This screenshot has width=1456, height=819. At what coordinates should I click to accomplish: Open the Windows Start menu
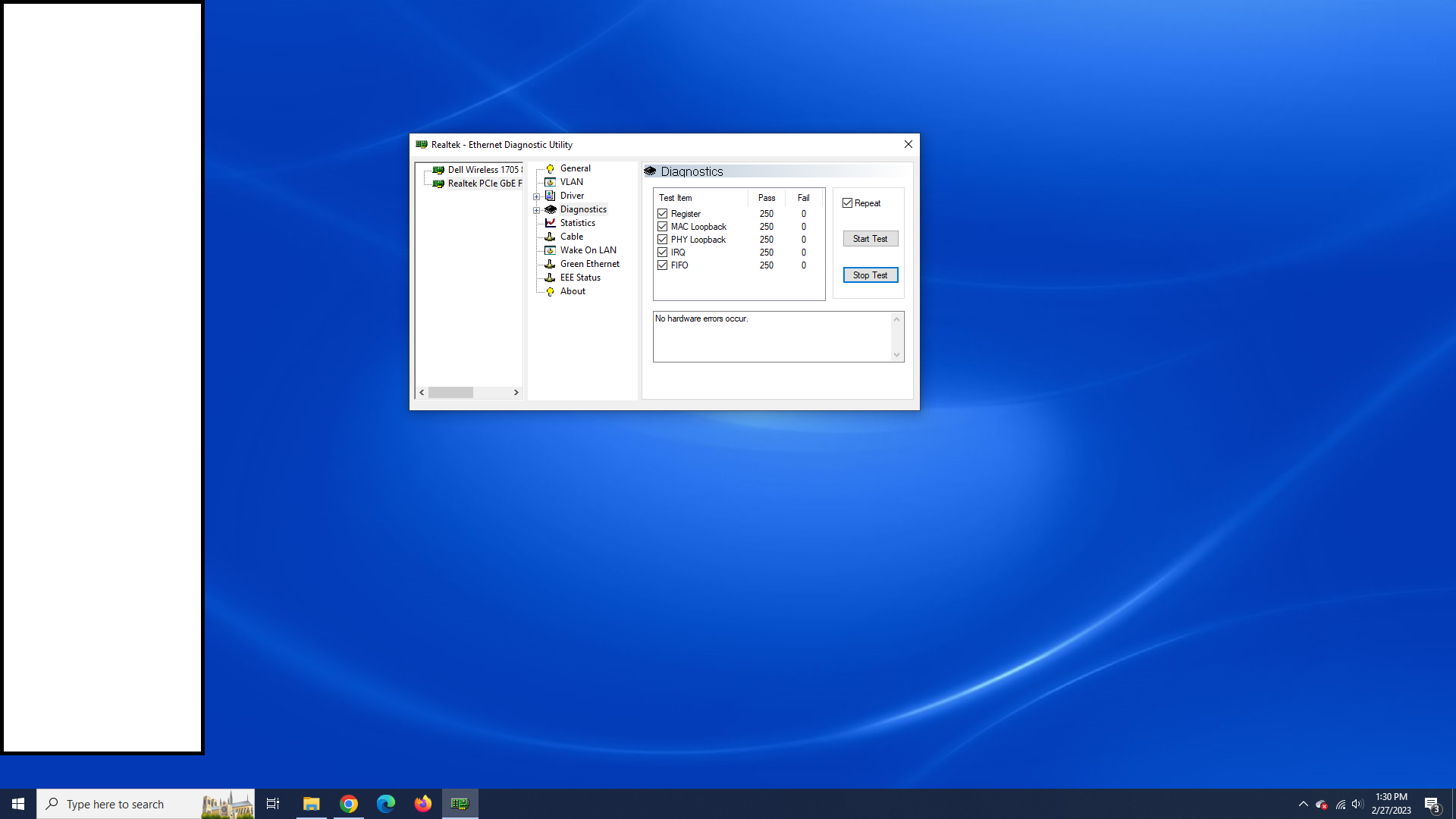(x=18, y=804)
